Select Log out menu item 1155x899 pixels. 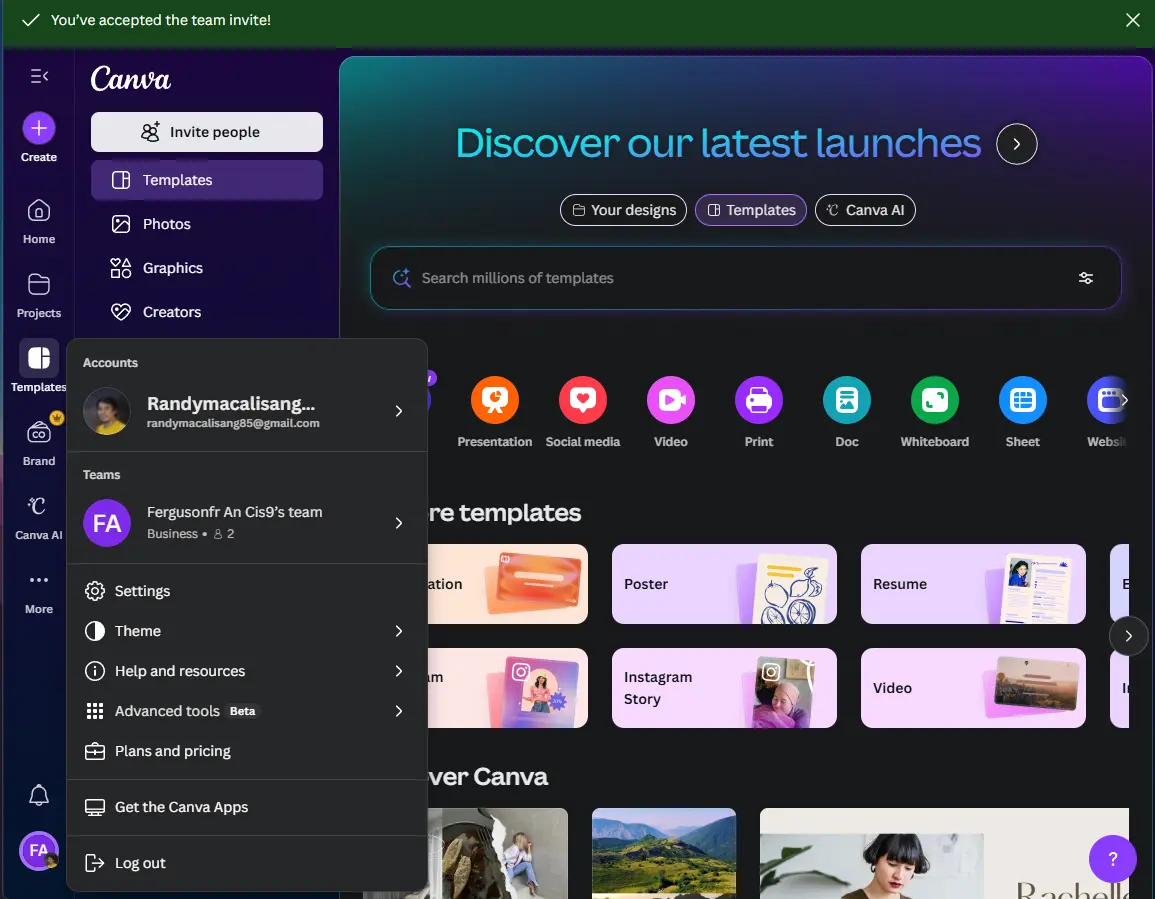tap(246, 863)
